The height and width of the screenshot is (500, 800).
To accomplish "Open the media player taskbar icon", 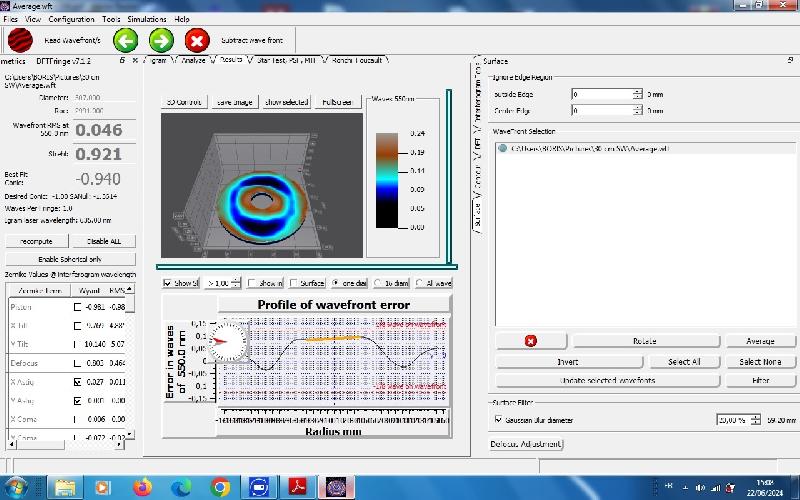I will [103, 488].
